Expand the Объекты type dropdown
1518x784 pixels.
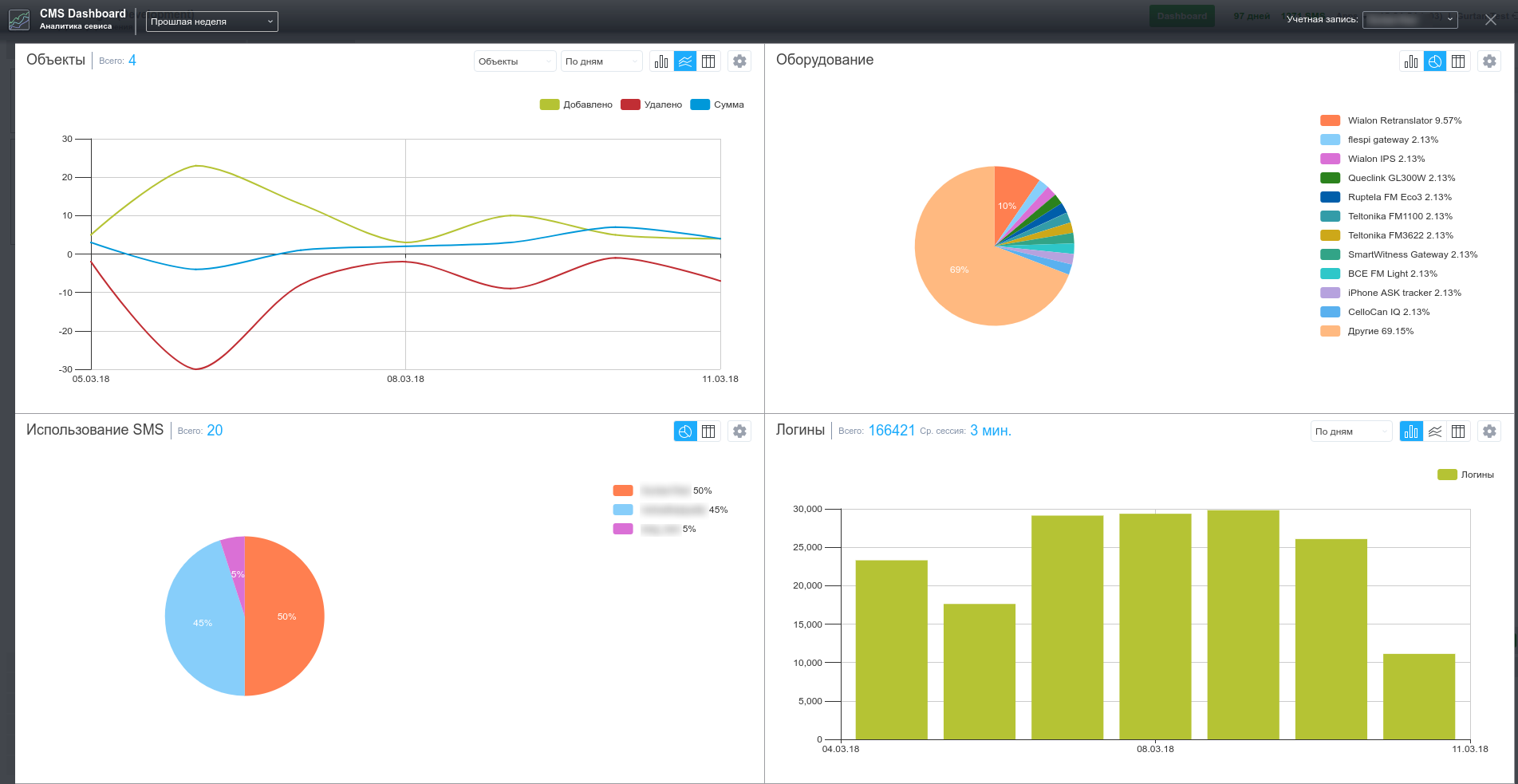click(x=515, y=61)
